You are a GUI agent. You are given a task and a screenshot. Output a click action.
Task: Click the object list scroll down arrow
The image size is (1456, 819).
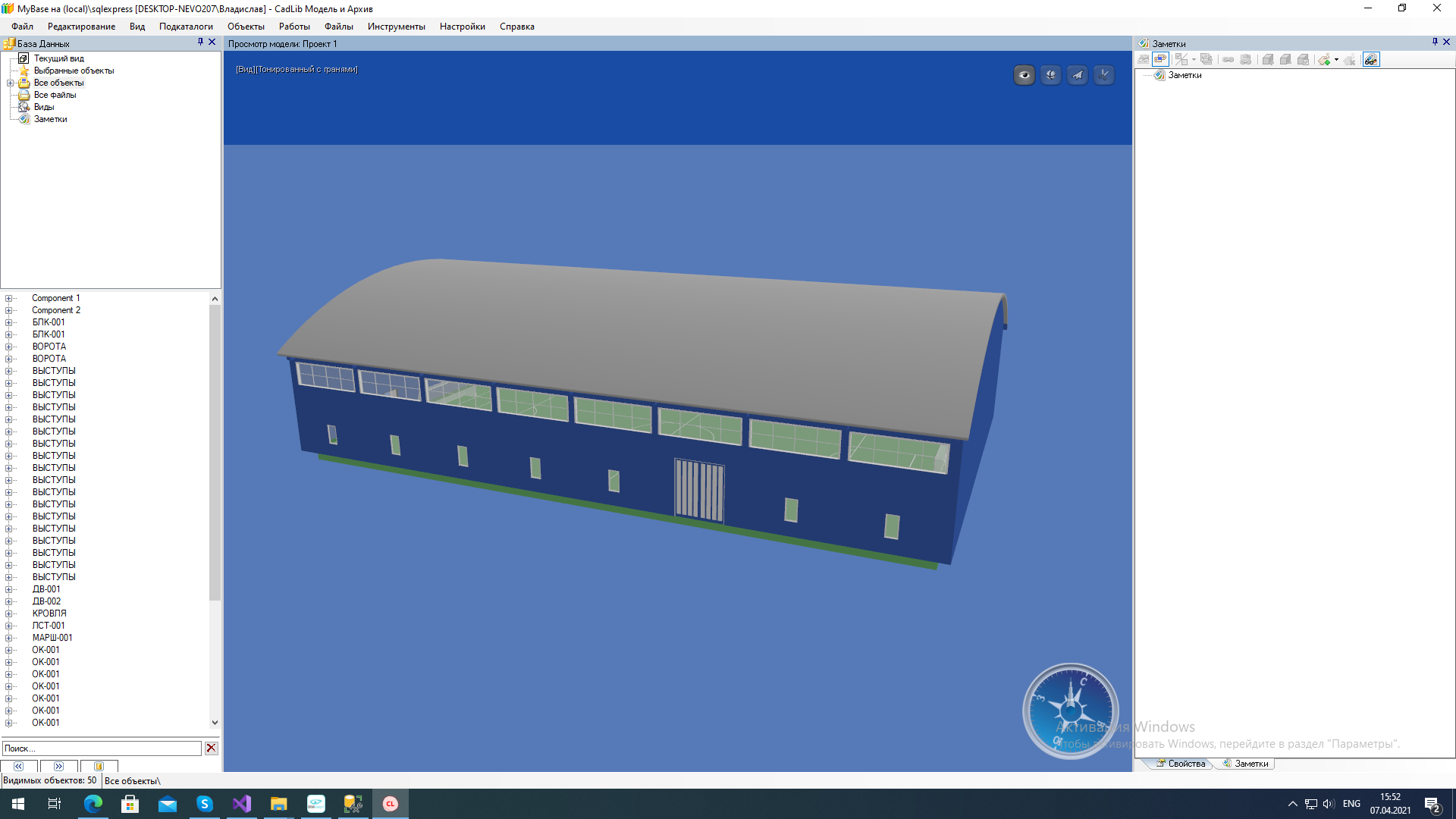coord(215,723)
